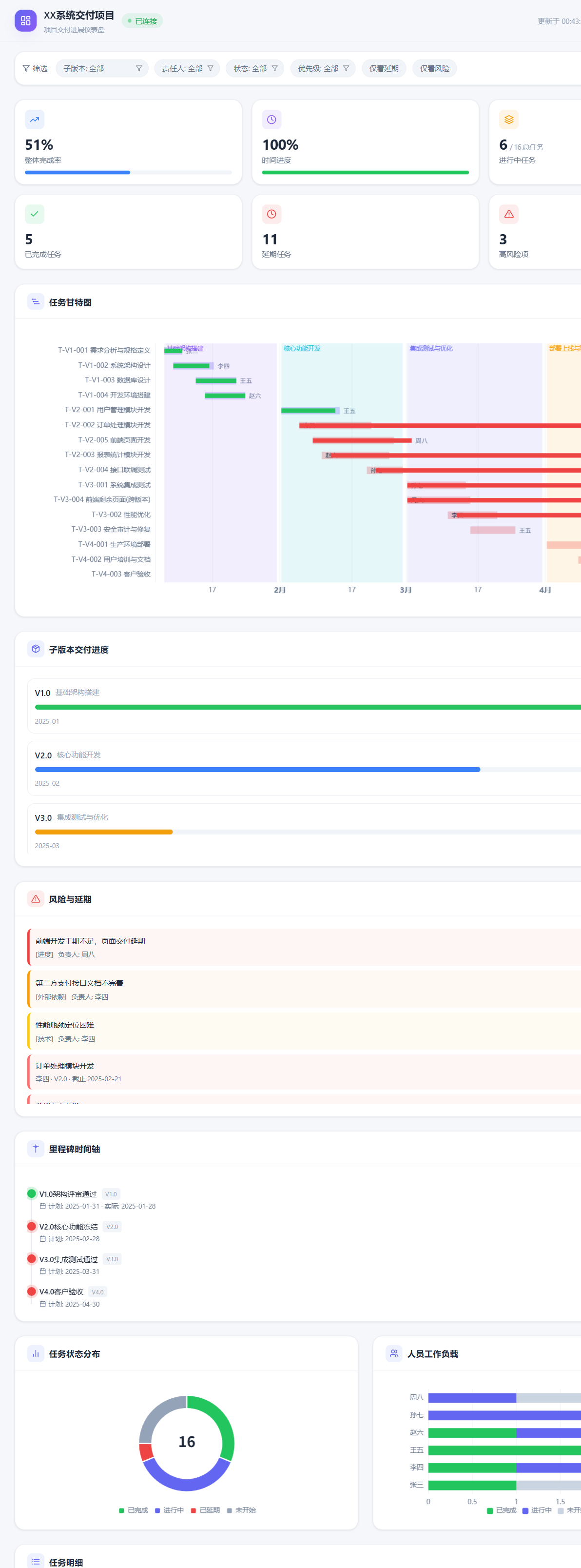Click the red clock icon above 延期任务
The image size is (581, 1568).
pos(271,214)
